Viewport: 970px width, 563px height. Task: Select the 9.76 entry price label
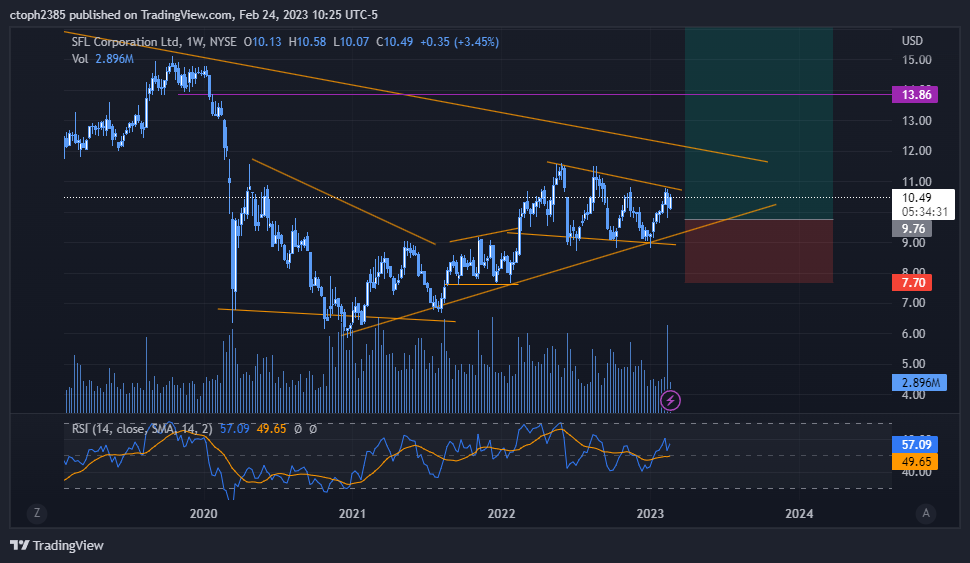pyautogui.click(x=912, y=228)
